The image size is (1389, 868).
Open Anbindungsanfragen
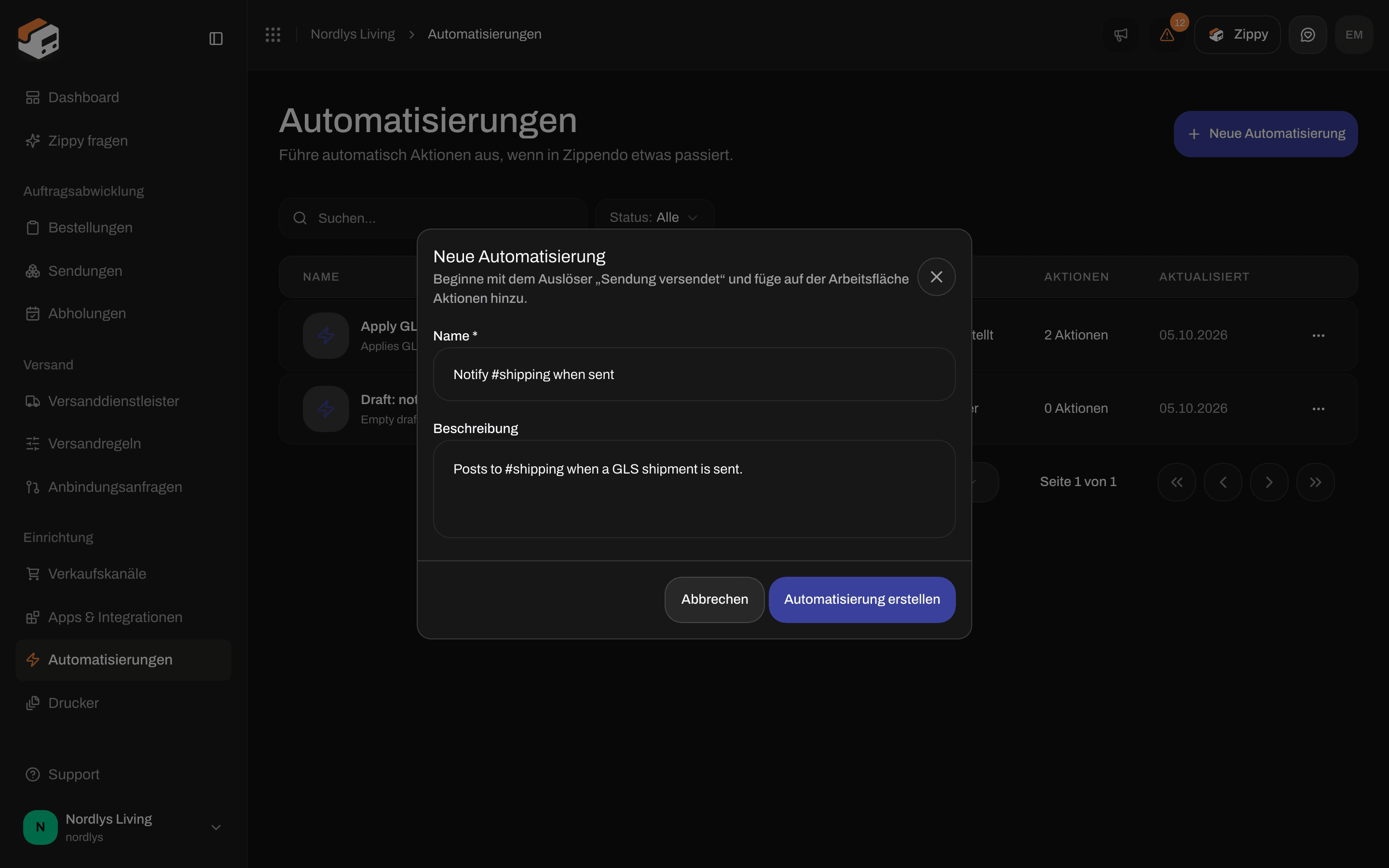[123, 487]
